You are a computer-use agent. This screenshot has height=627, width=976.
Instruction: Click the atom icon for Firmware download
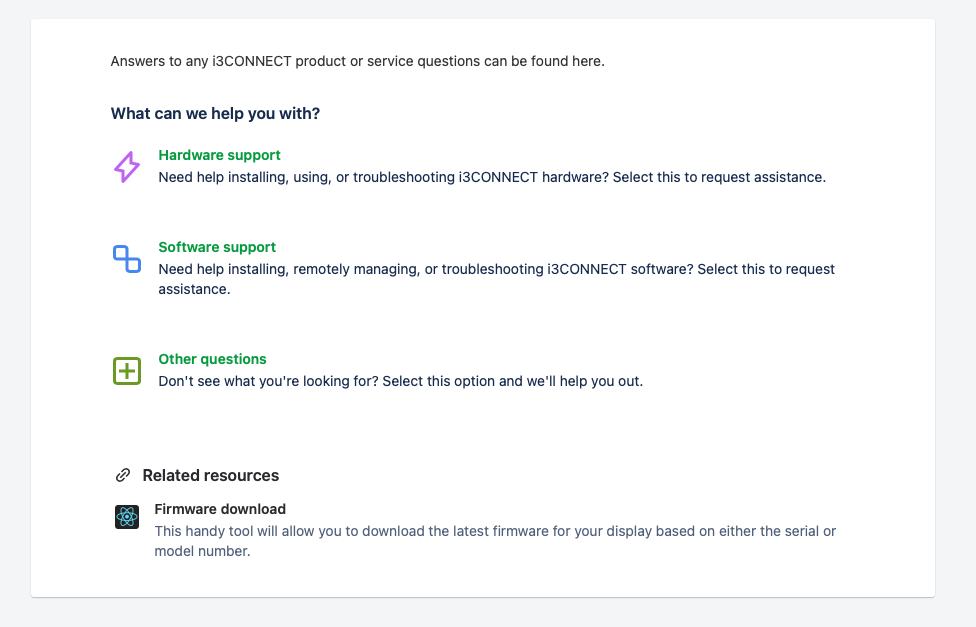pyautogui.click(x=127, y=517)
